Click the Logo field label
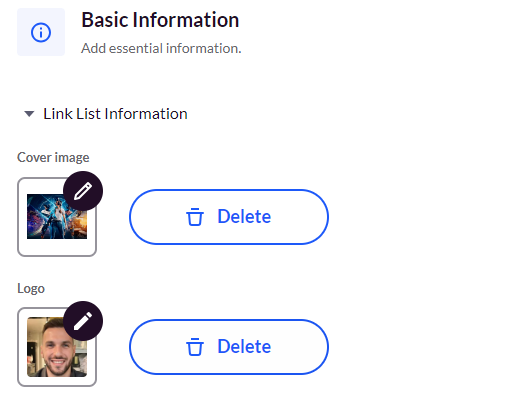The height and width of the screenshot is (399, 514). 31,288
